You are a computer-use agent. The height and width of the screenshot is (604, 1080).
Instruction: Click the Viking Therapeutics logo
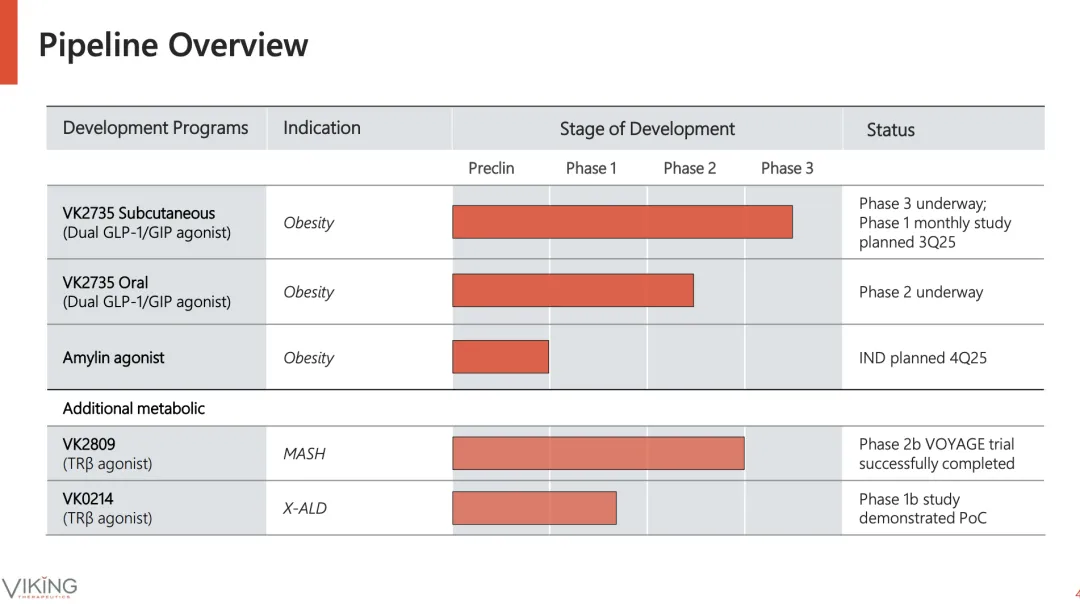point(39,587)
